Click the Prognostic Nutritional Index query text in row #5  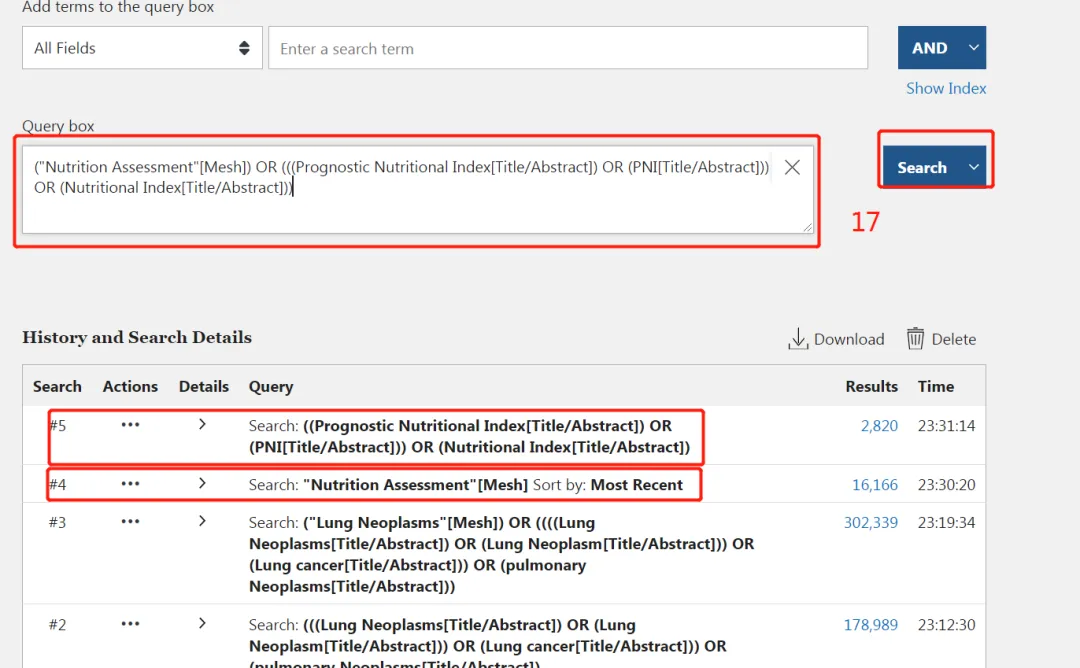pyautogui.click(x=469, y=437)
